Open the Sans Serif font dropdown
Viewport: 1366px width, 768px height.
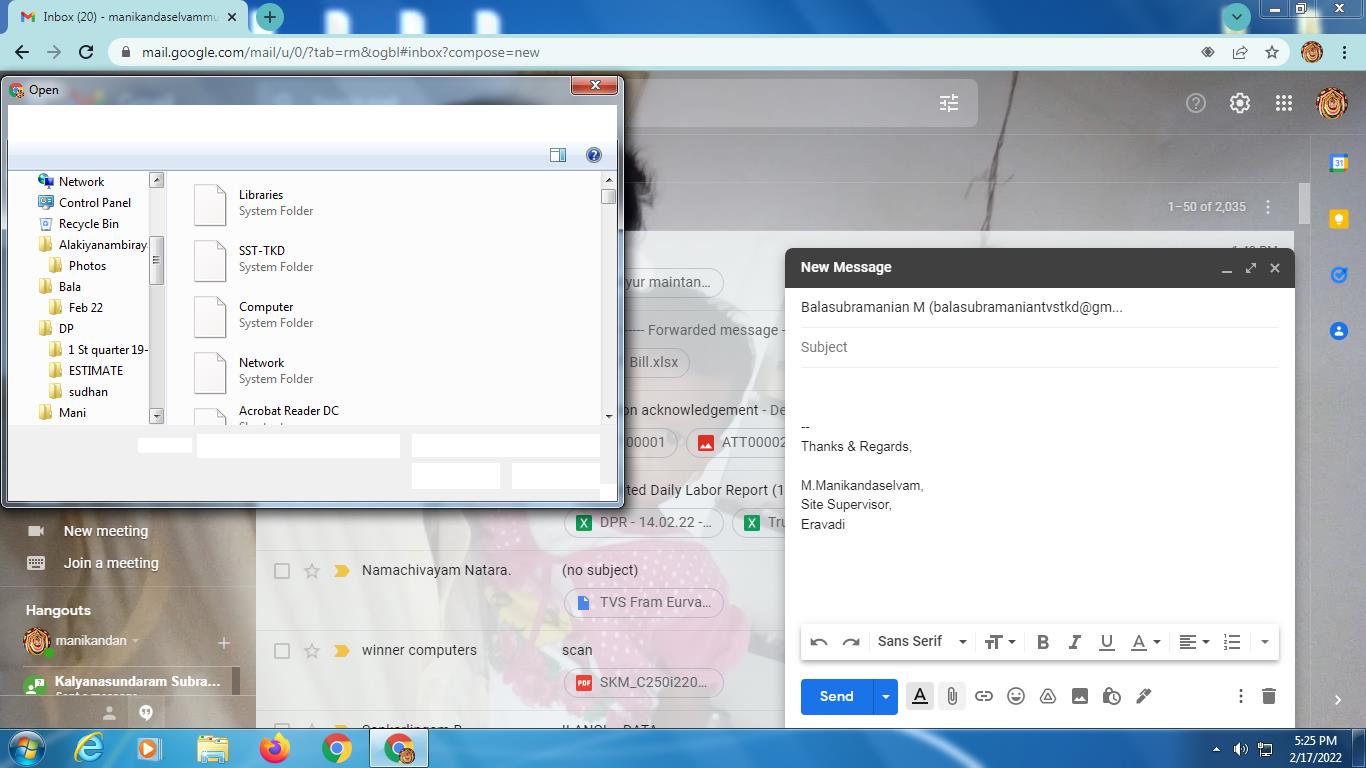[x=921, y=642]
